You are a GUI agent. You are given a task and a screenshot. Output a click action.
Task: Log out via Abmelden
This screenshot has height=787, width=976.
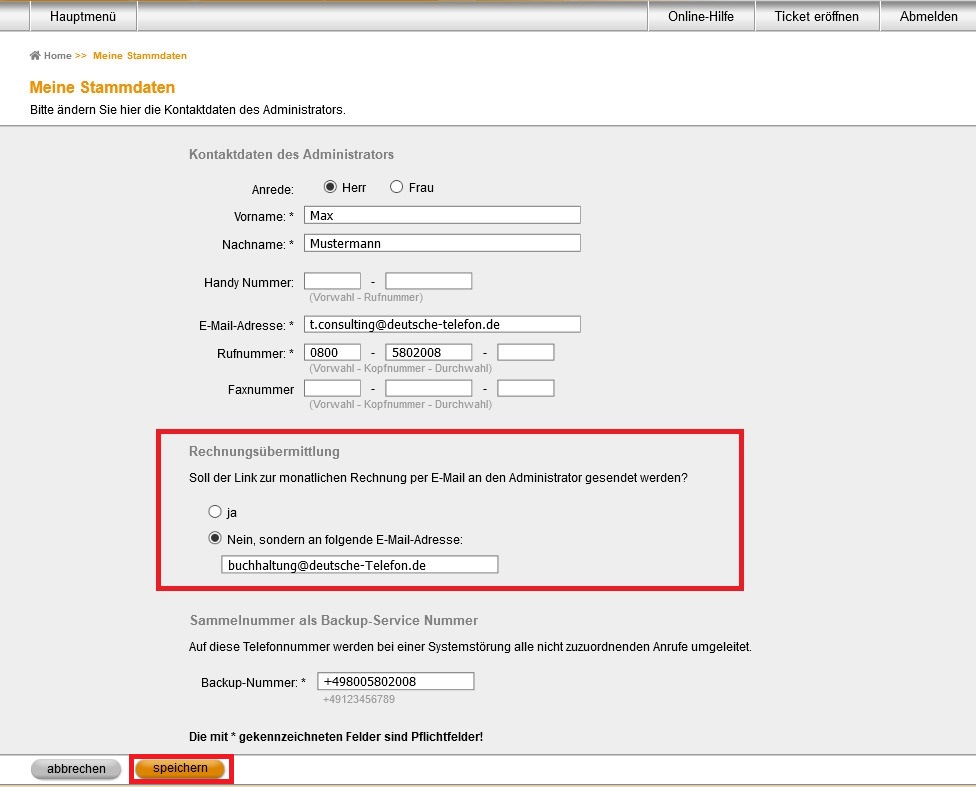928,16
